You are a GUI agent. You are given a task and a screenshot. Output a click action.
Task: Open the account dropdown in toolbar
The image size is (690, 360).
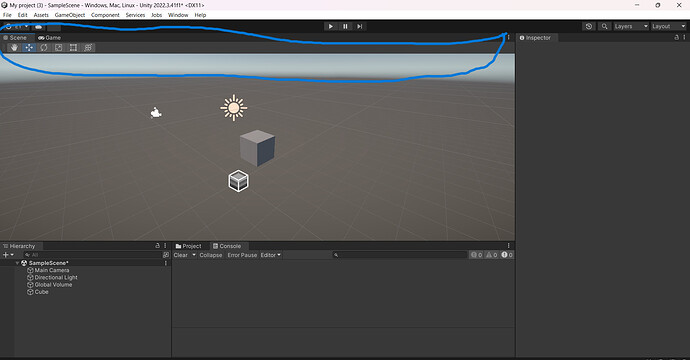coord(18,26)
